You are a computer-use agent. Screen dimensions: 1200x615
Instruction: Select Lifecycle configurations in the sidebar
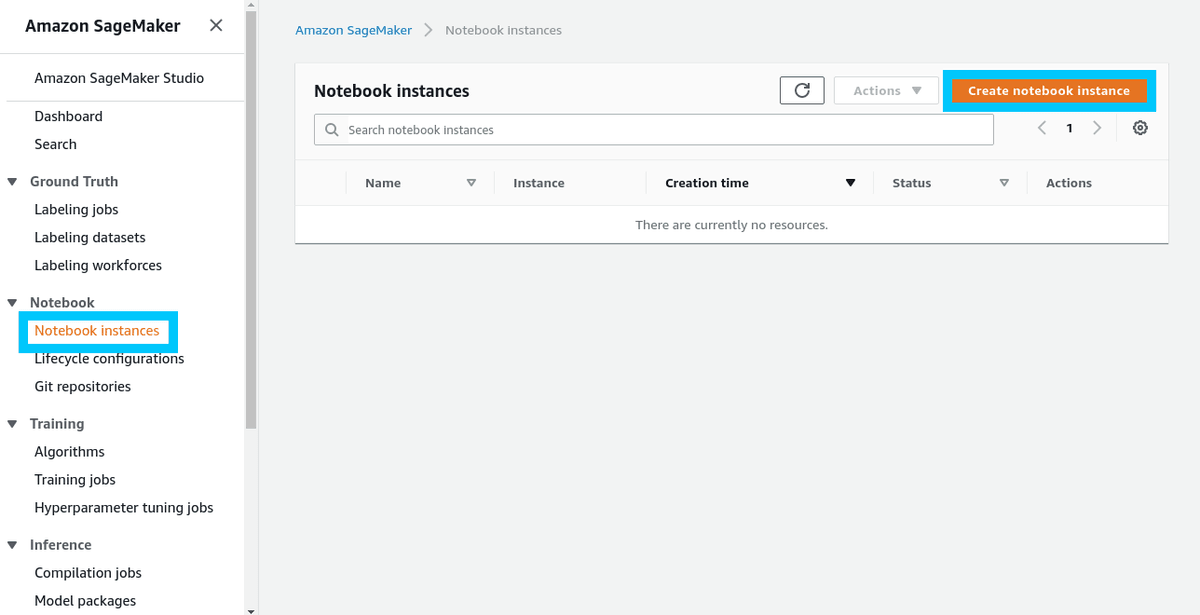108,358
